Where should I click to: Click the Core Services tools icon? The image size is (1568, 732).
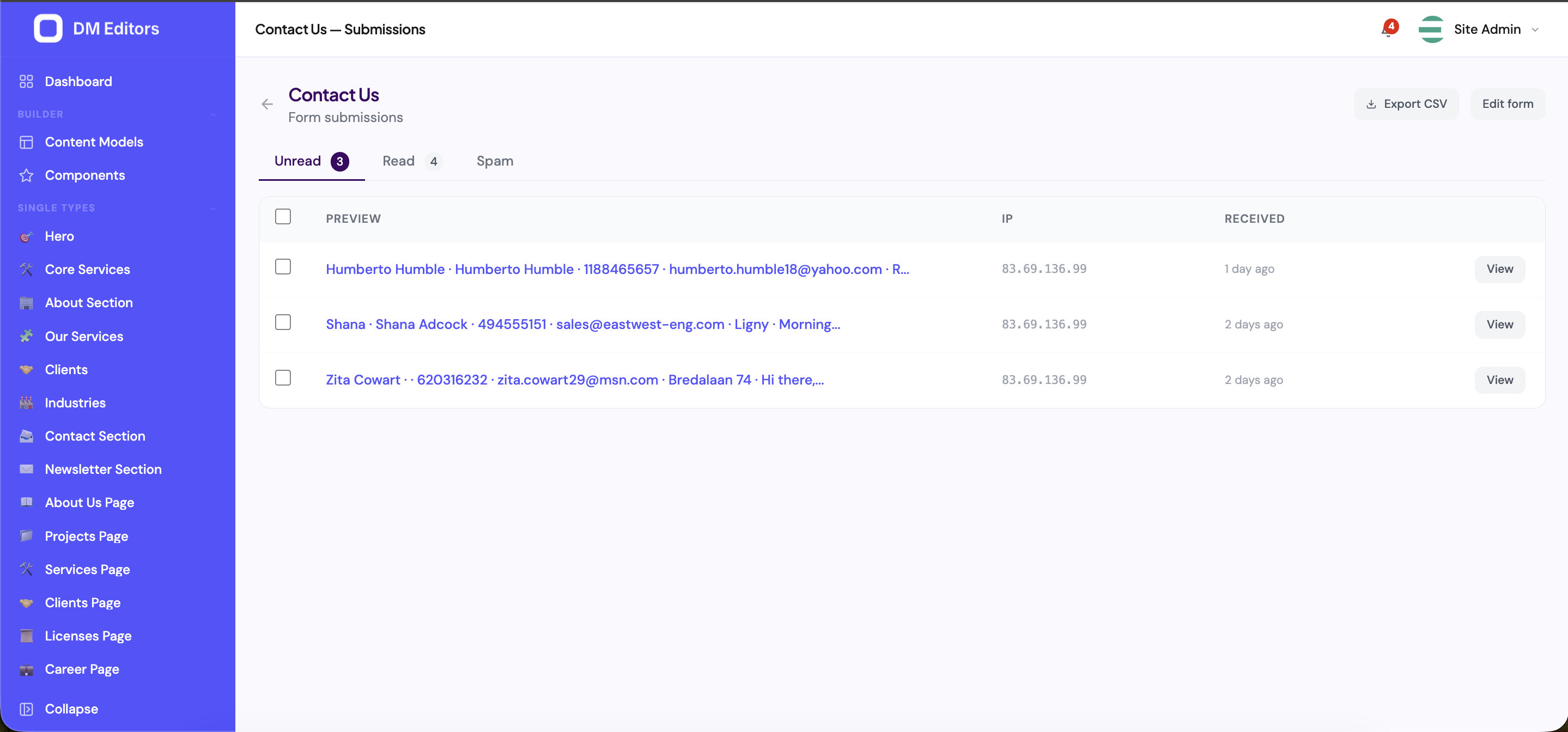point(26,269)
